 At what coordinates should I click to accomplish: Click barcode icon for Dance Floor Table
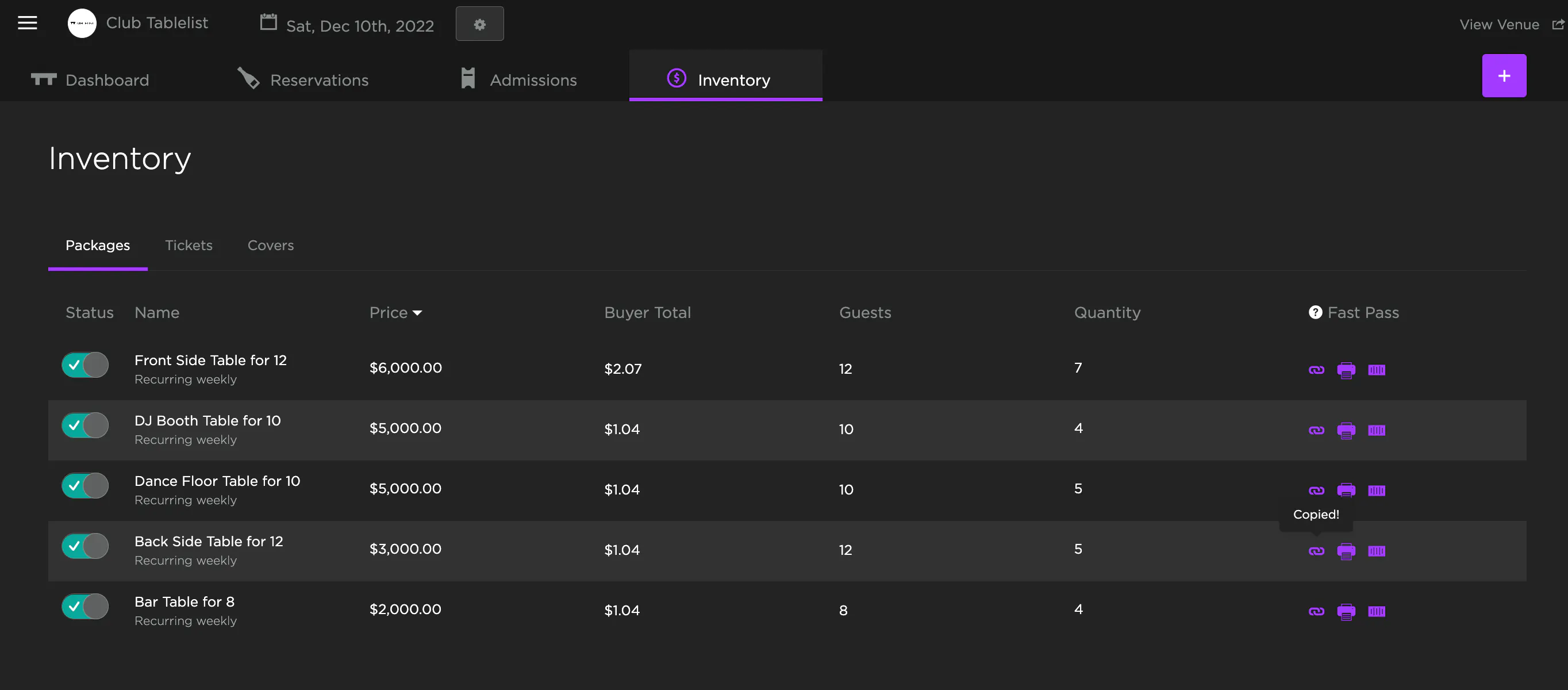pyautogui.click(x=1376, y=490)
